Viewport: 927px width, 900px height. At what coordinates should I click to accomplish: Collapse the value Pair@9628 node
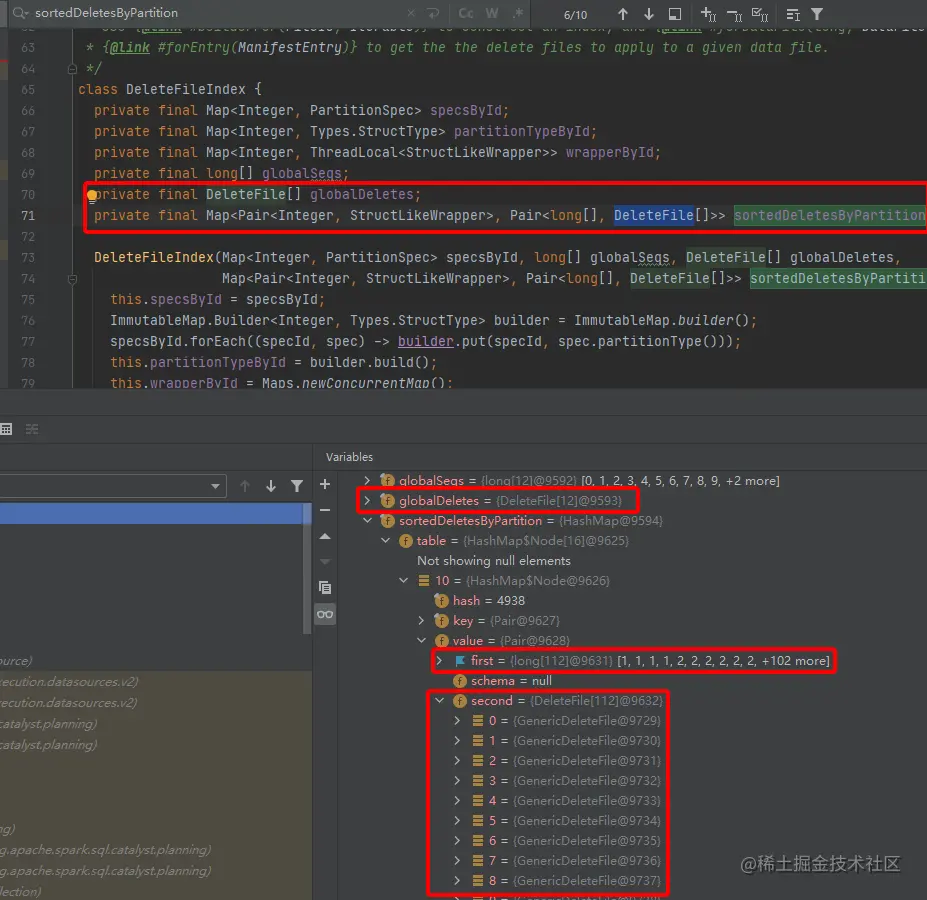(422, 640)
